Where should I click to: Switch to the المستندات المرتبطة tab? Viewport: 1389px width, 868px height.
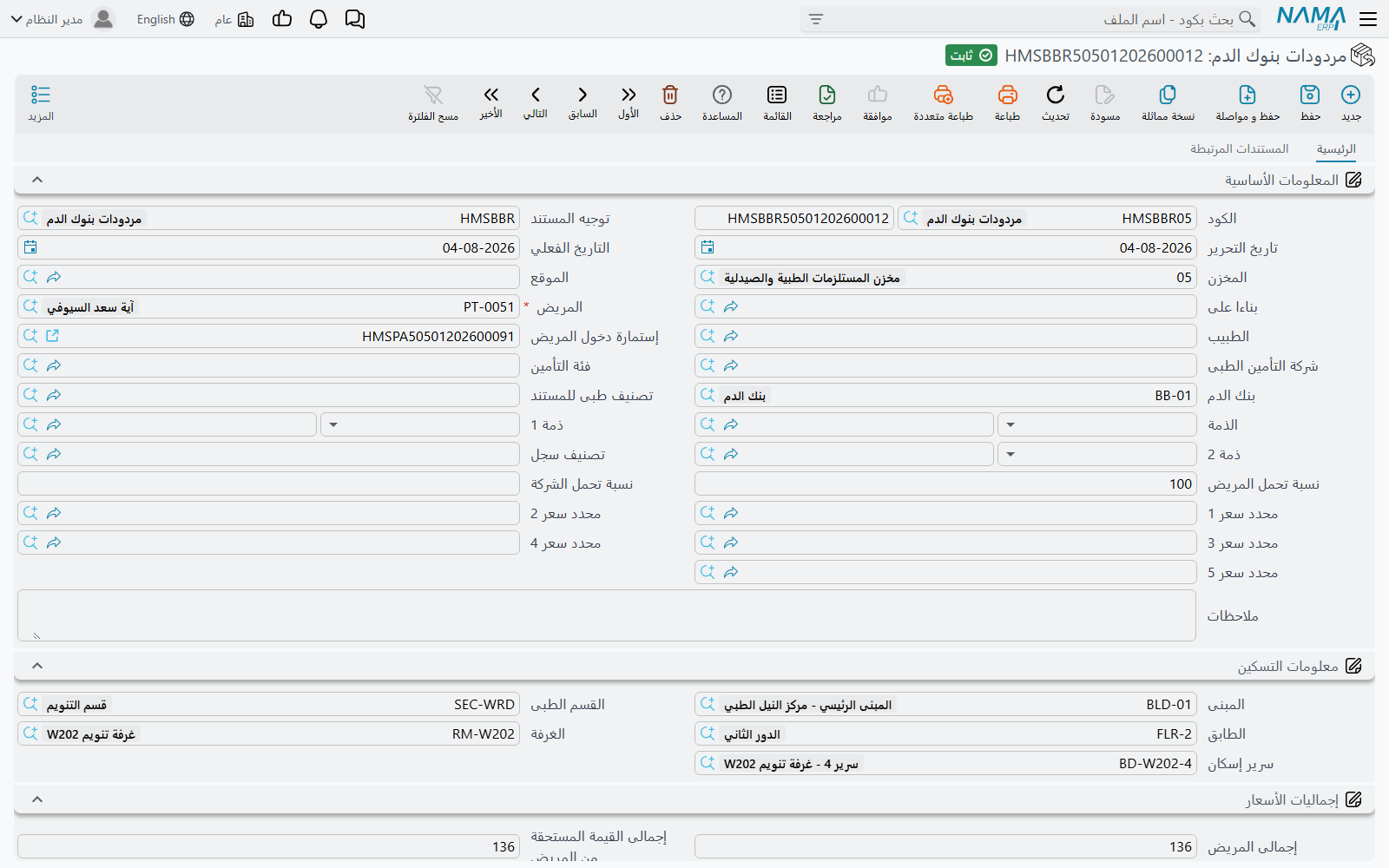point(1239,149)
